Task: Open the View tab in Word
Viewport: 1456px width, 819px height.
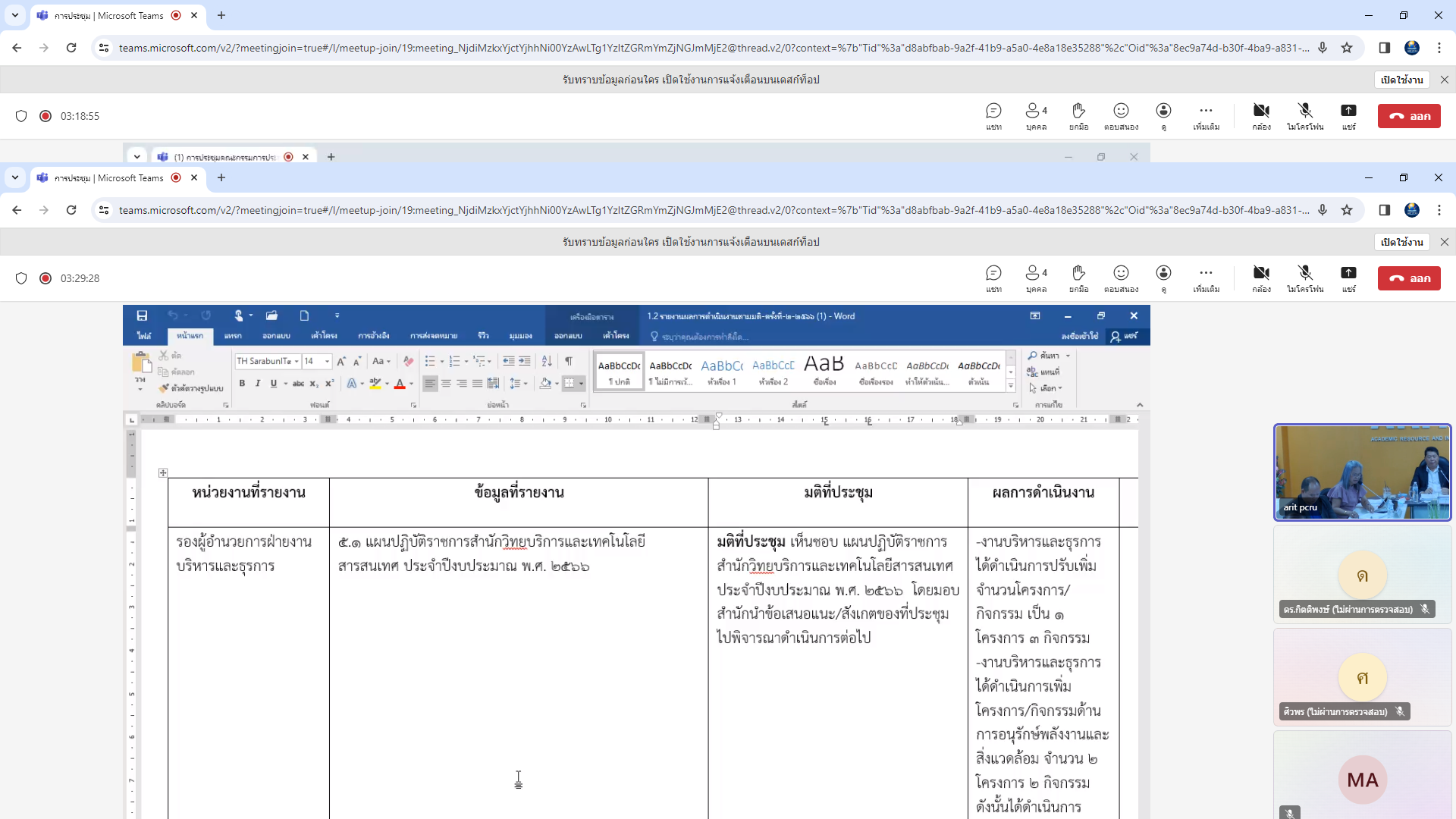Action: (x=520, y=336)
